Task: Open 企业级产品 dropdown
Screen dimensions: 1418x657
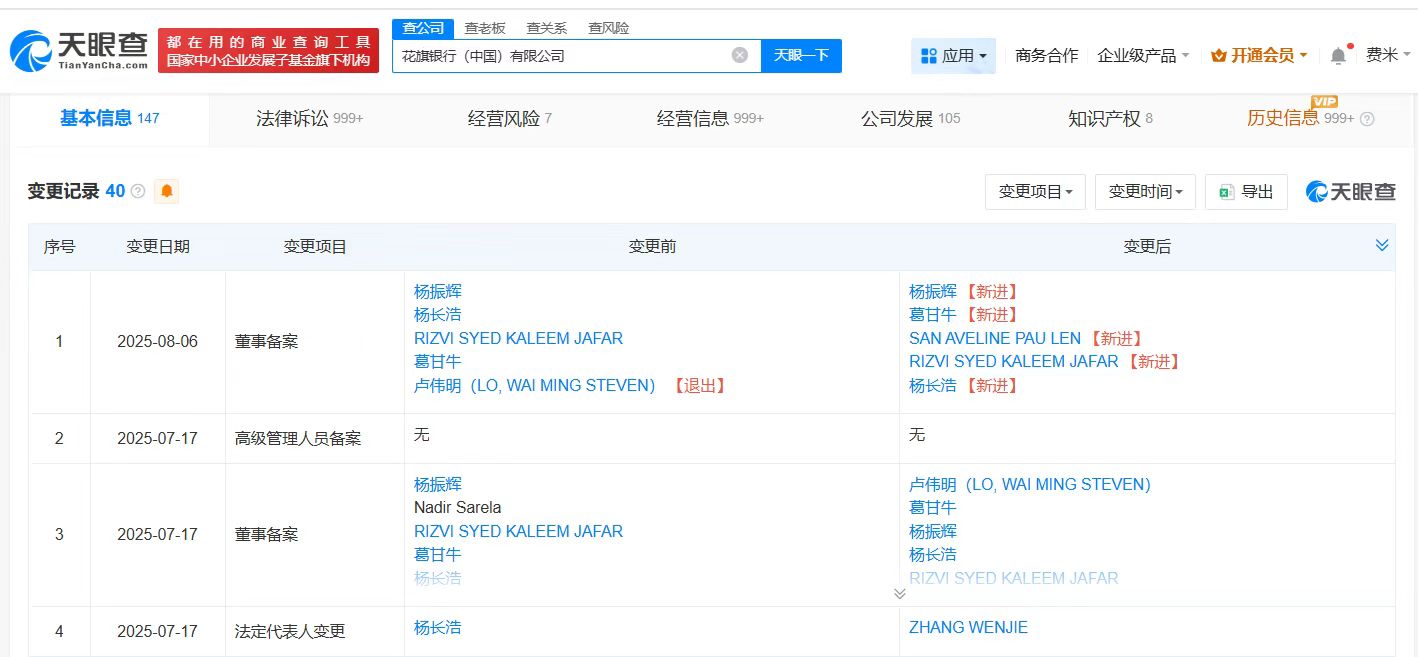Action: pyautogui.click(x=1143, y=56)
